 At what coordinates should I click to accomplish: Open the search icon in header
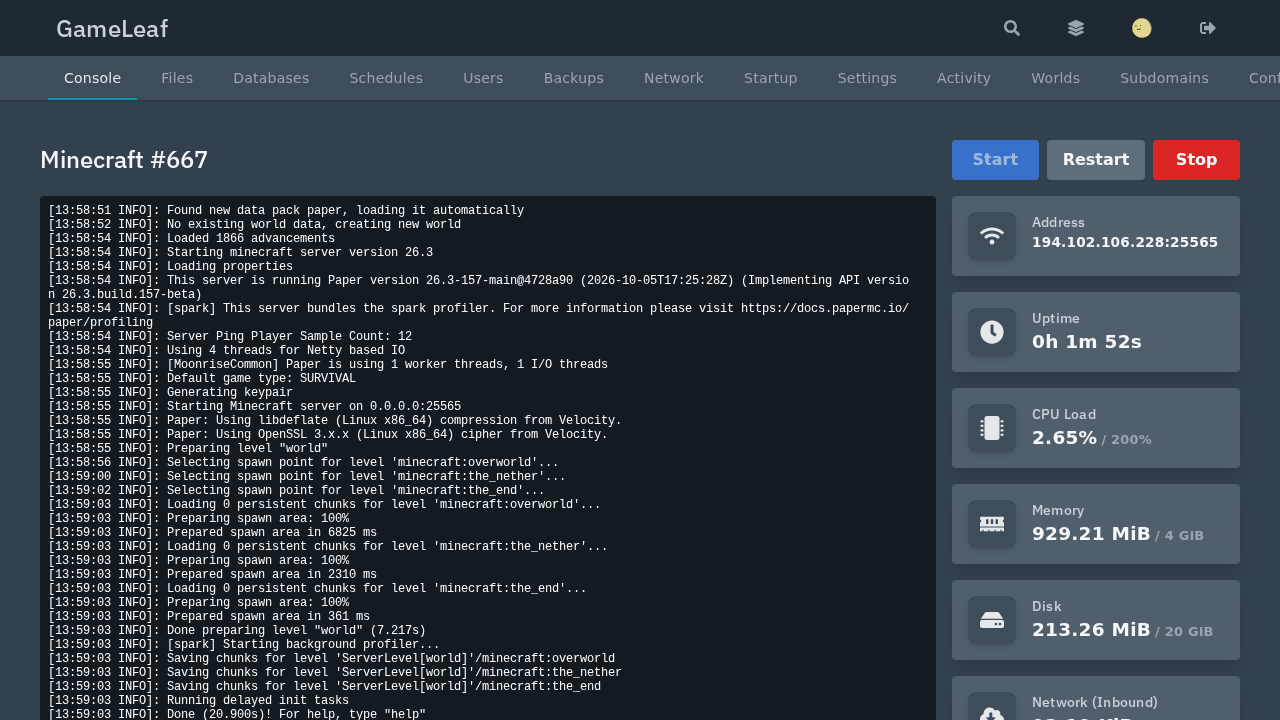tap(1012, 28)
